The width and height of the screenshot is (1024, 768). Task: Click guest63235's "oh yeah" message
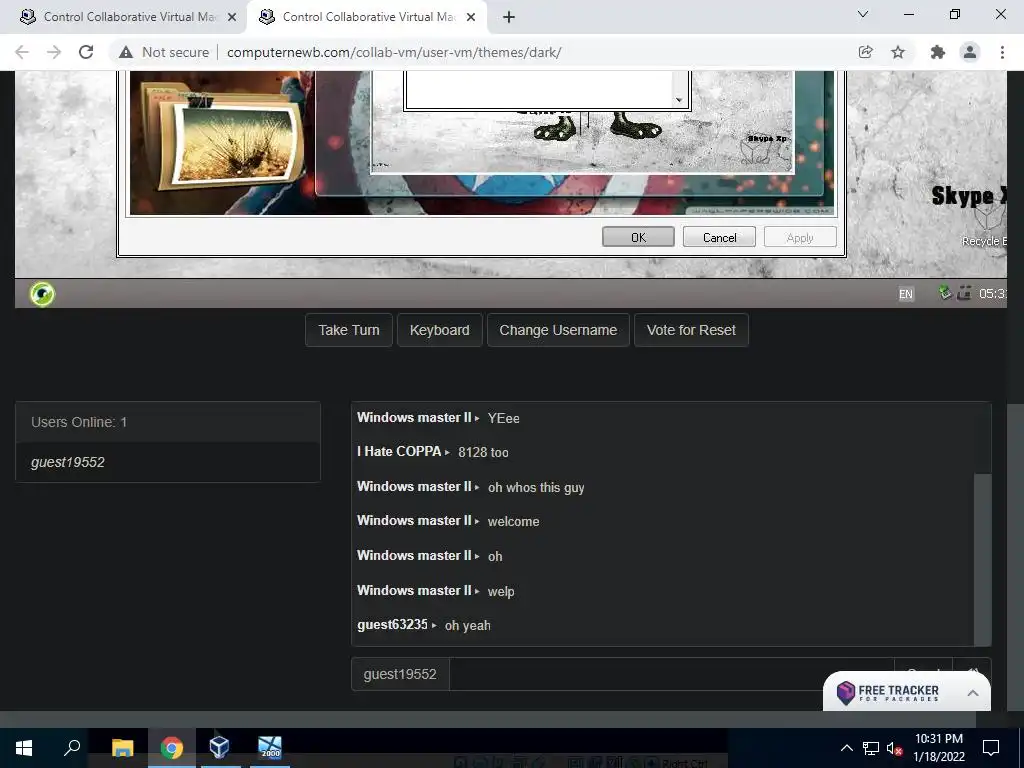tap(468, 625)
